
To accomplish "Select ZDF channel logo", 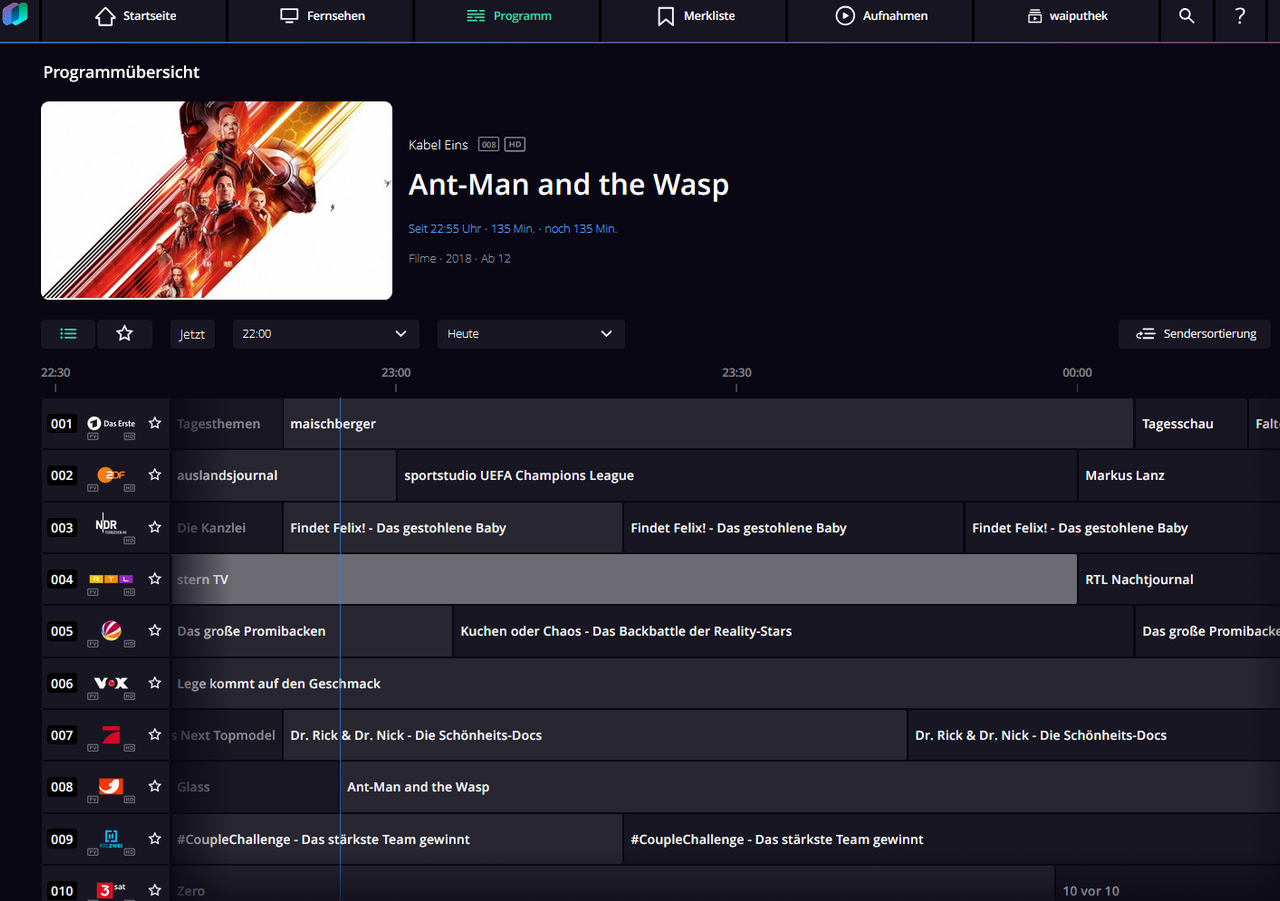I will 111,476.
